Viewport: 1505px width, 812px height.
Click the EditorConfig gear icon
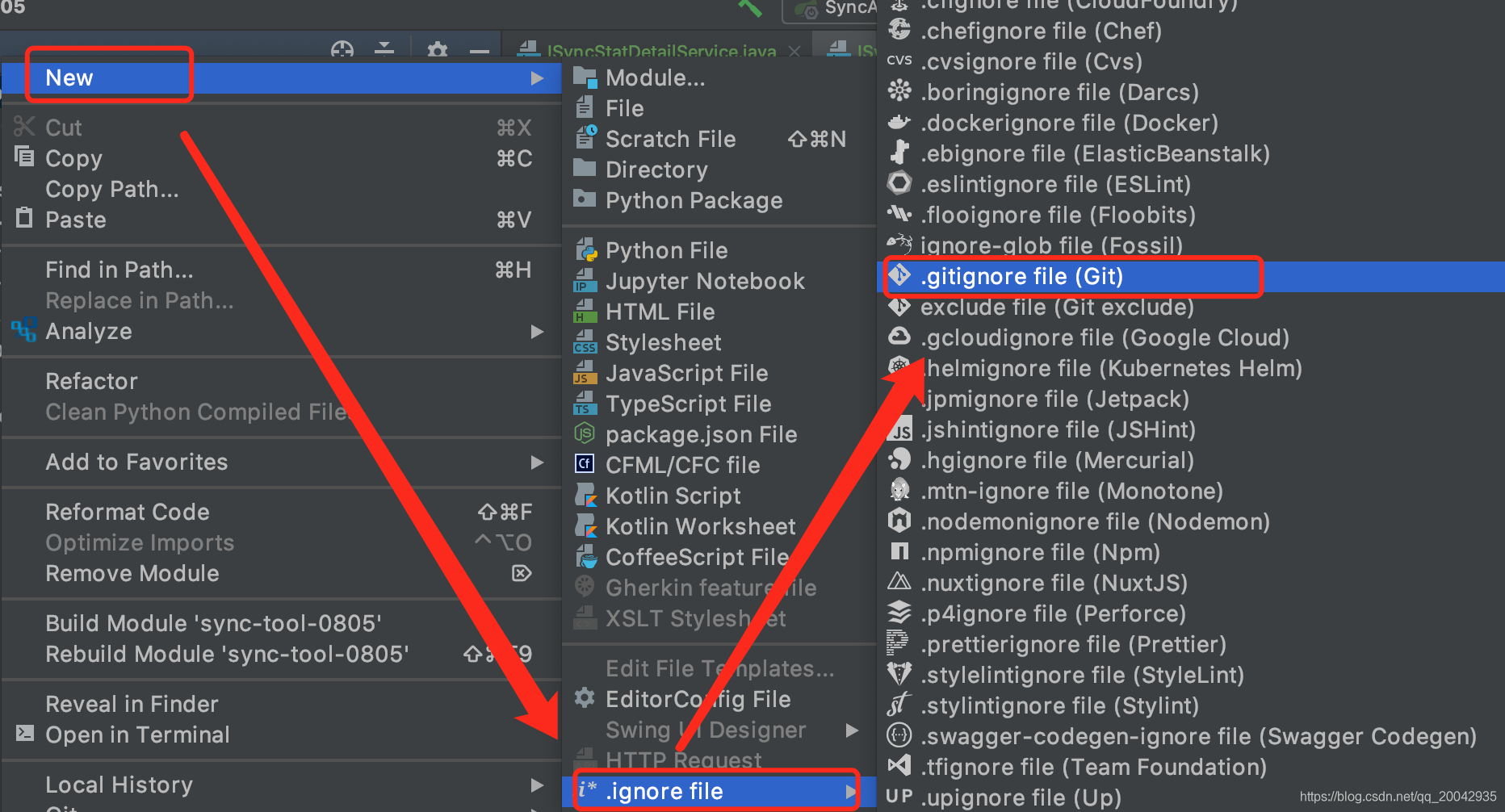pos(585,698)
